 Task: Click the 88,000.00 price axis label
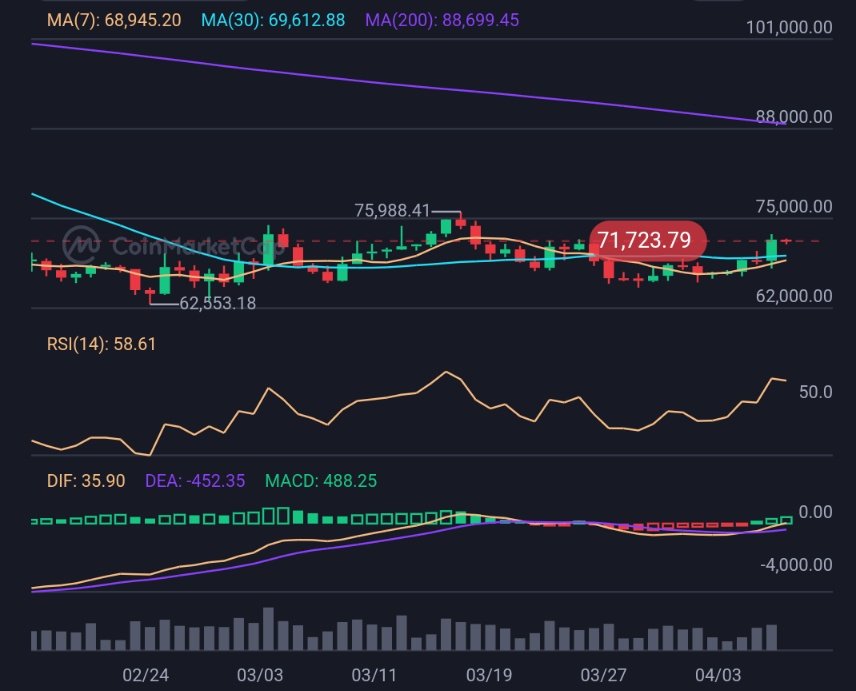794,117
